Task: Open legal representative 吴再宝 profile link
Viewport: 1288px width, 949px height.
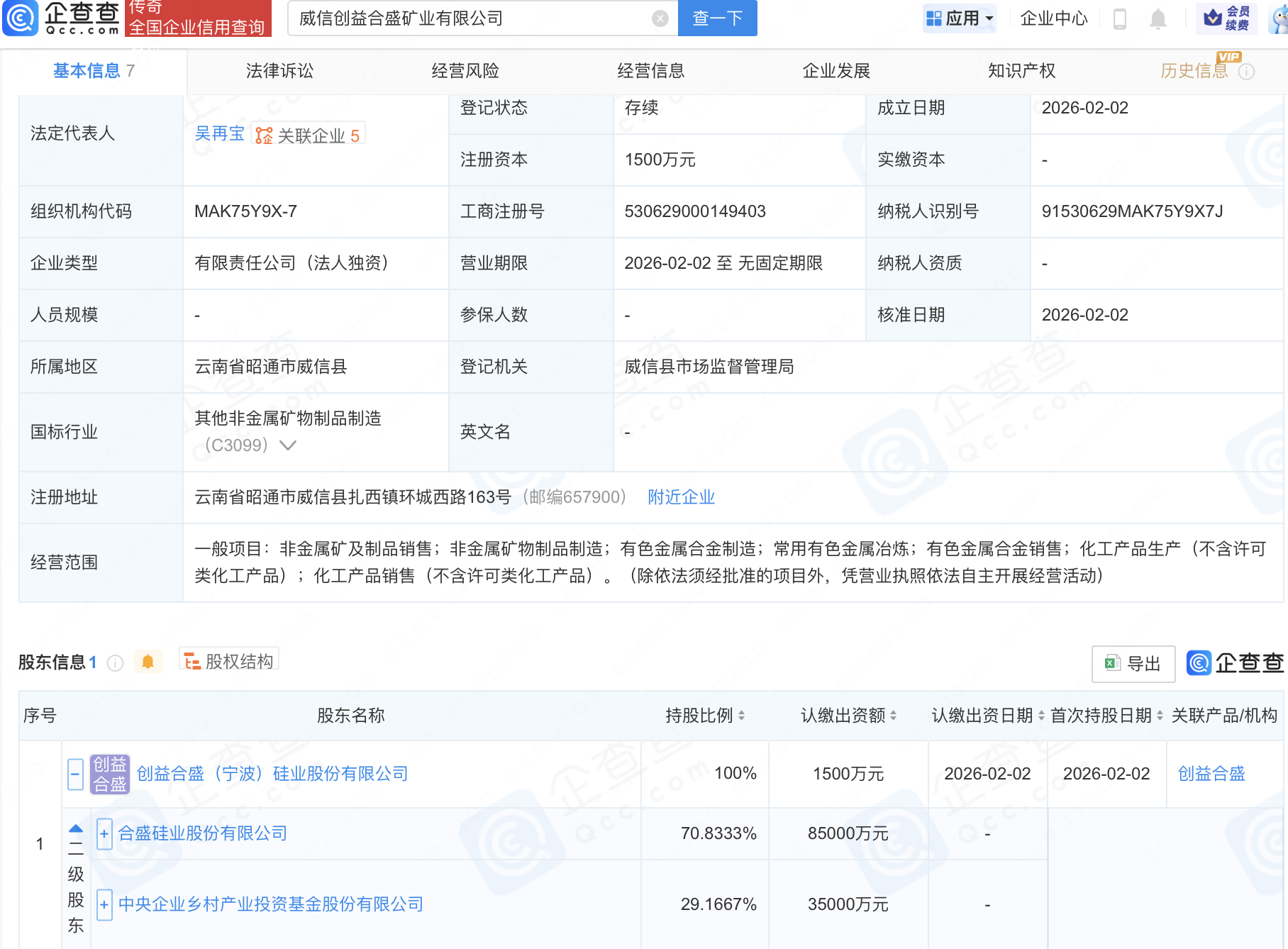Action: tap(219, 134)
